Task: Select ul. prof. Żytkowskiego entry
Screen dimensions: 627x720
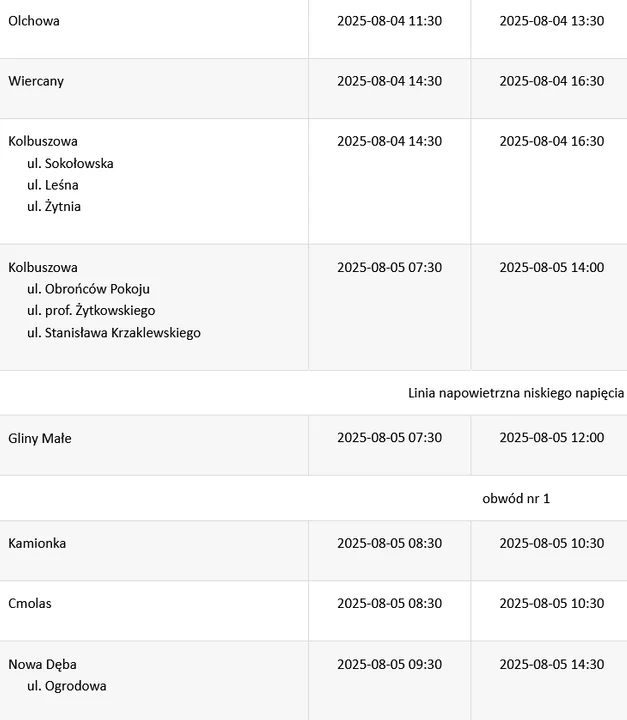Action: 91,310
